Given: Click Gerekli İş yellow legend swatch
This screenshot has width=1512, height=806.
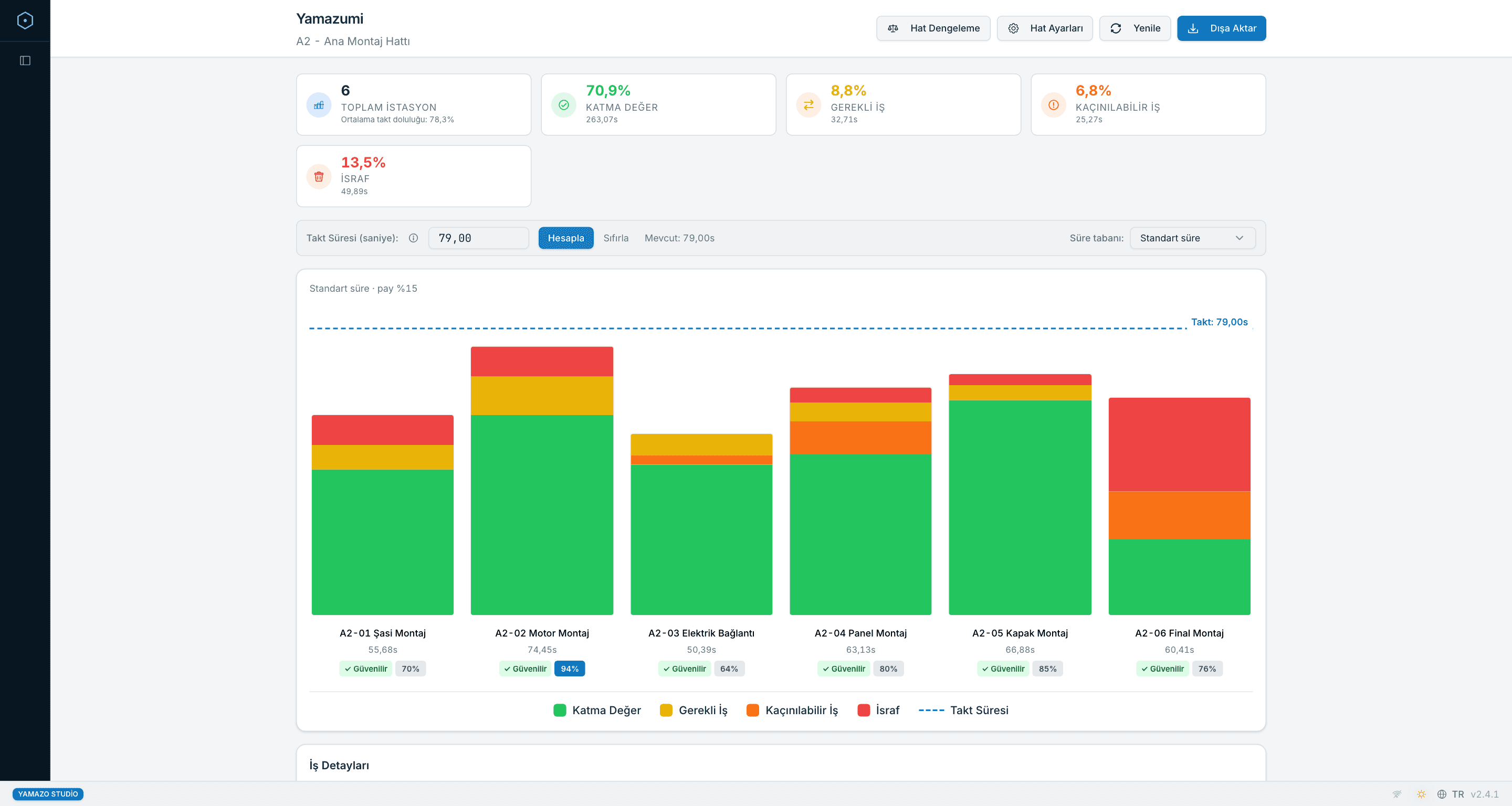Looking at the screenshot, I should pyautogui.click(x=666, y=710).
